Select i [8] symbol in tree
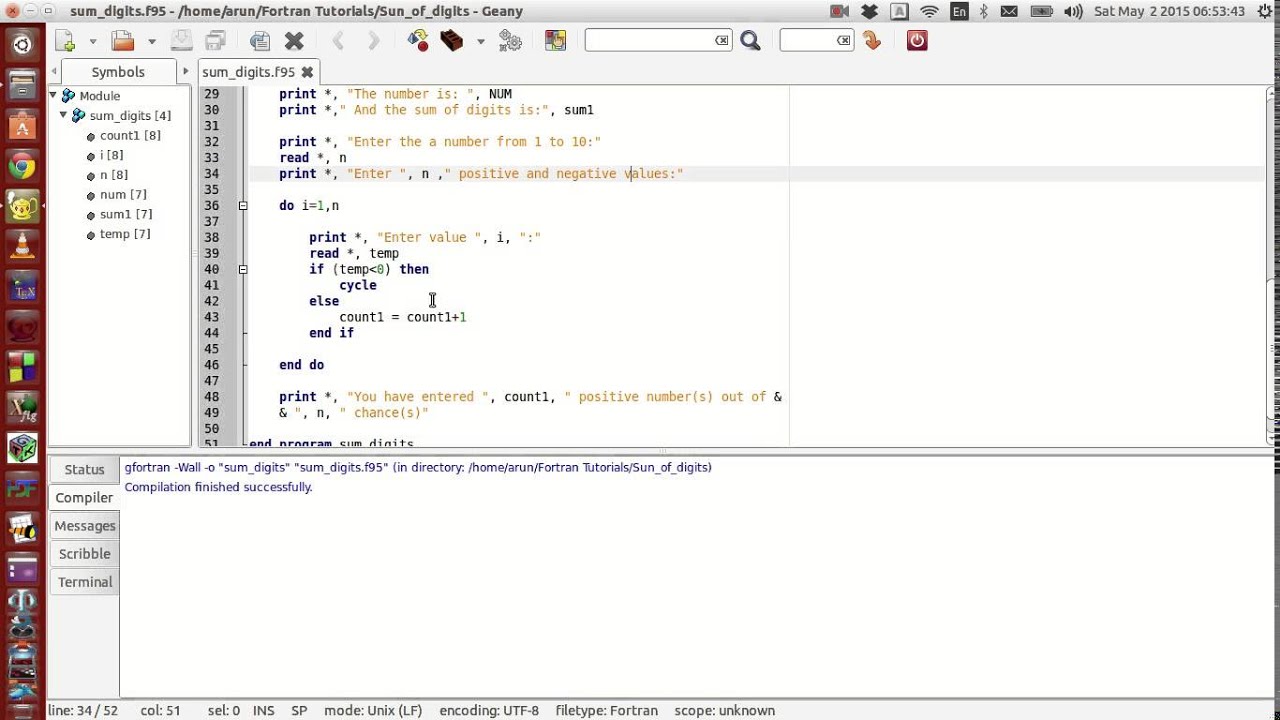This screenshot has height=720, width=1280. click(x=111, y=156)
